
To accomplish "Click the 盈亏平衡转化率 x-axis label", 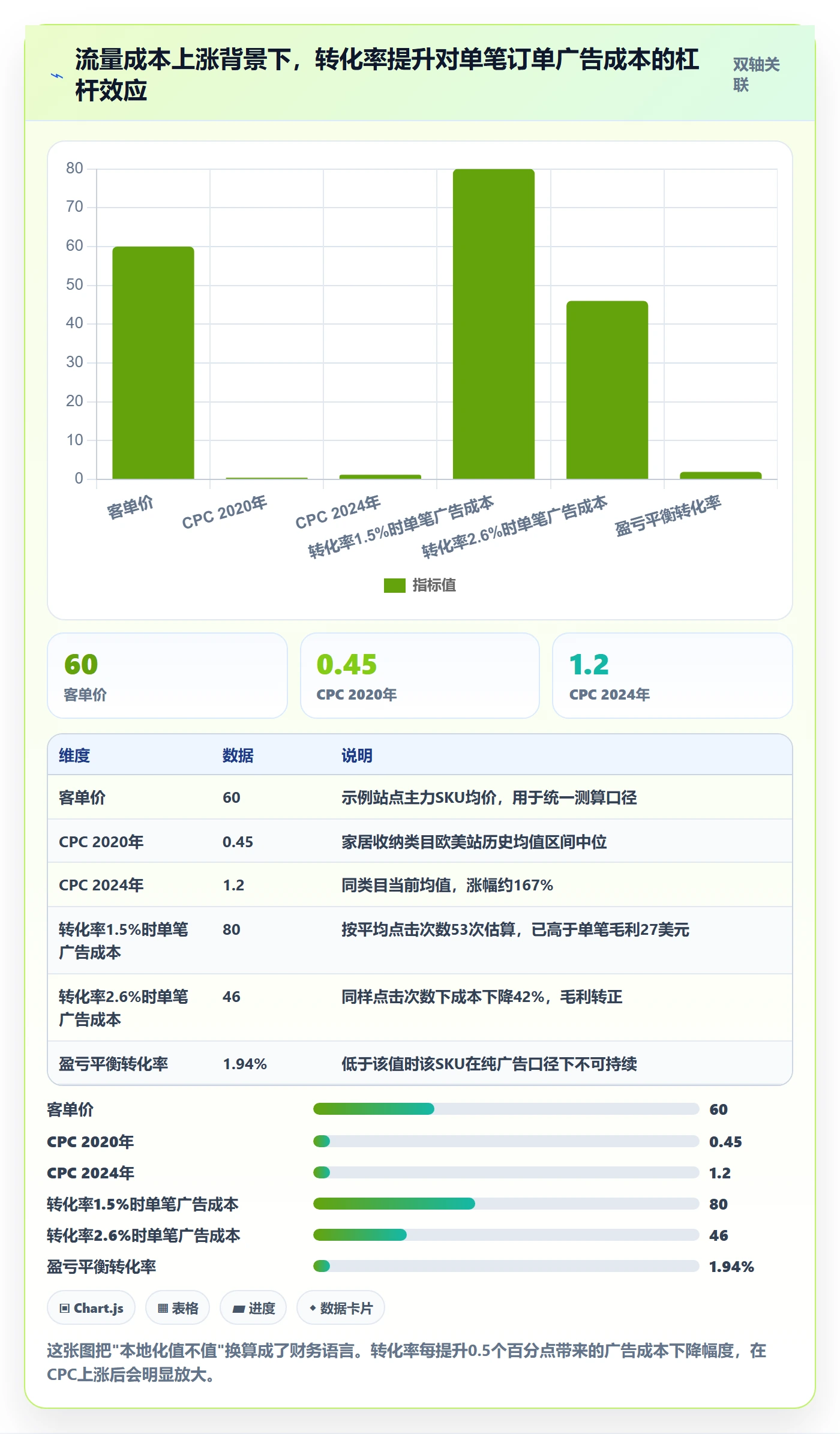I will (667, 515).
